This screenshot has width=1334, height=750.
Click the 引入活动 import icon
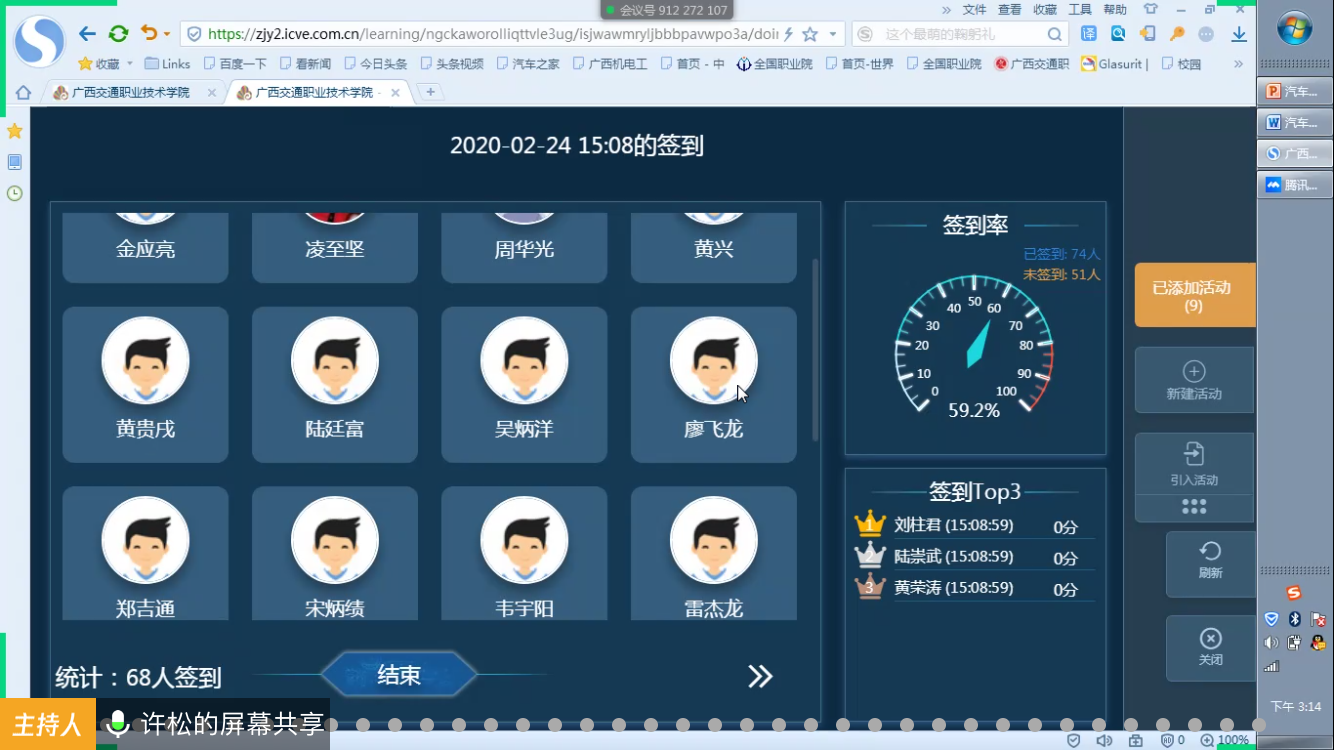(1194, 454)
